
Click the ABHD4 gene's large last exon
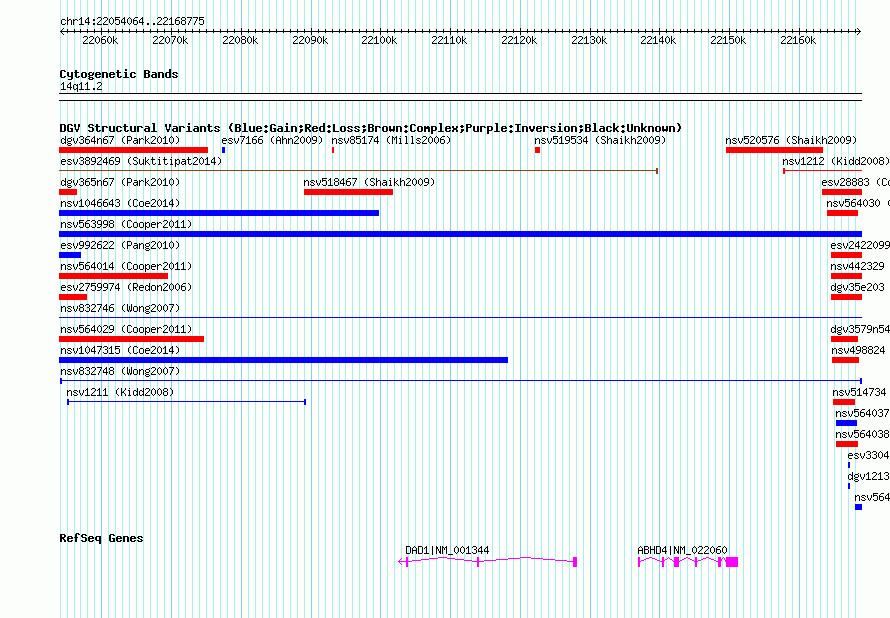pyautogui.click(x=732, y=562)
